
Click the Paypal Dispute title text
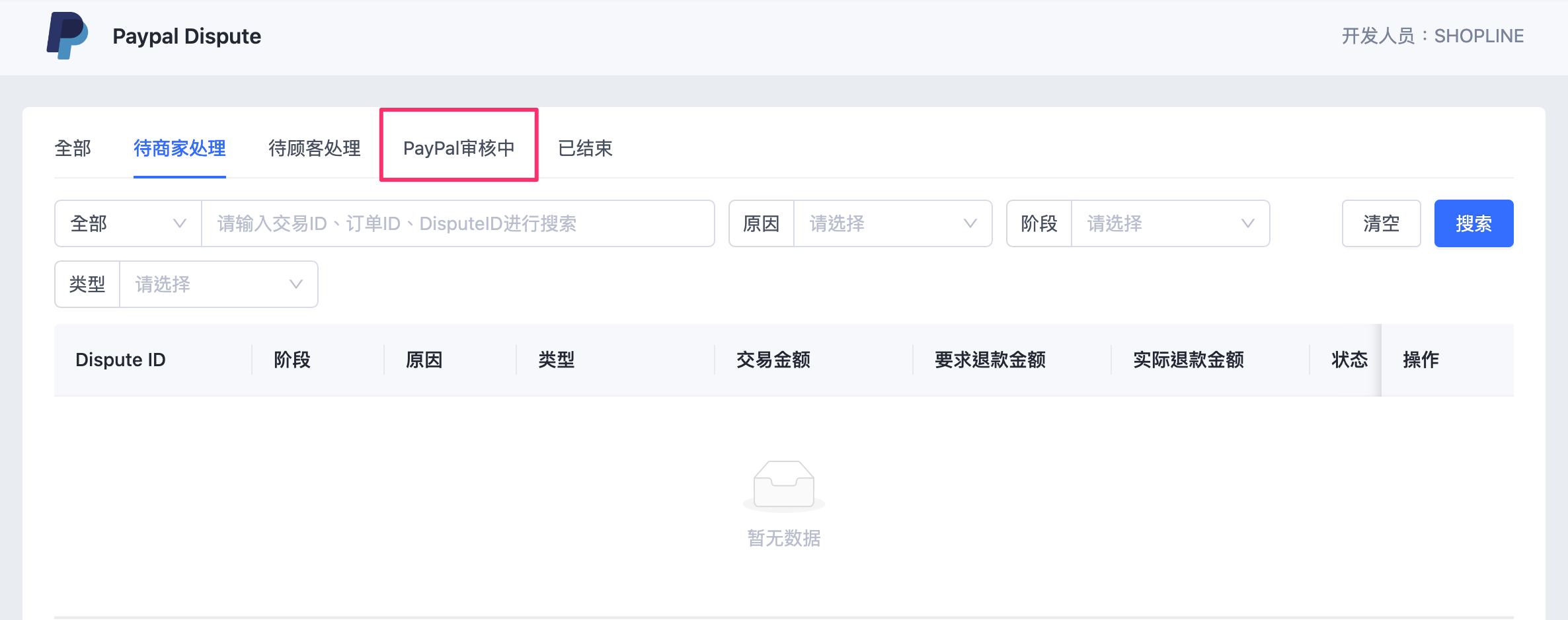pos(187,36)
